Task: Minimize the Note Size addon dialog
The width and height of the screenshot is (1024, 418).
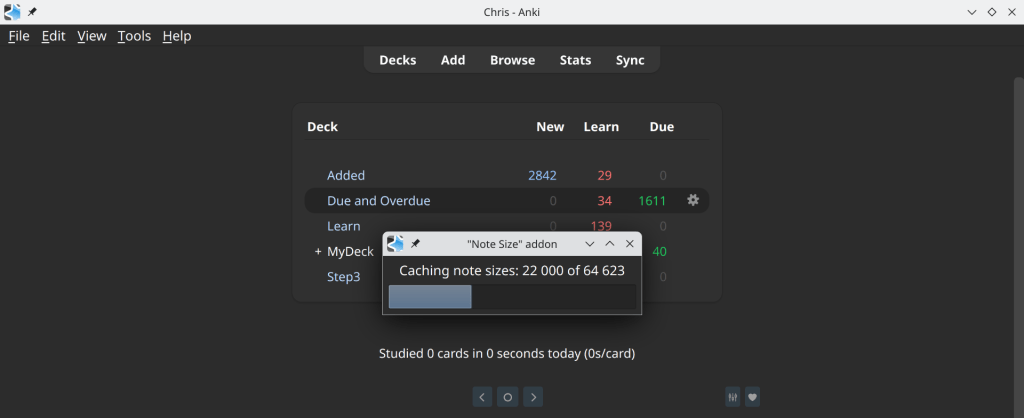Action: coord(590,244)
